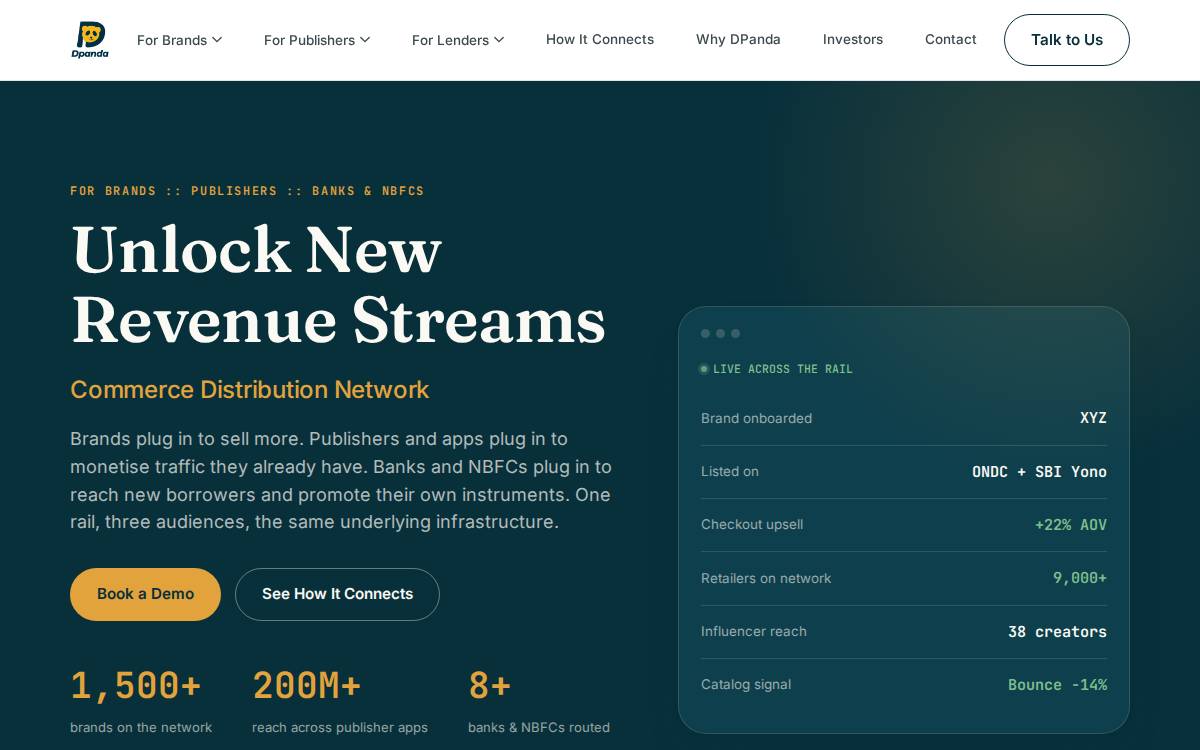The image size is (1200, 750).
Task: Click LIVE ACROSS THE RAIL label
Action: (783, 369)
